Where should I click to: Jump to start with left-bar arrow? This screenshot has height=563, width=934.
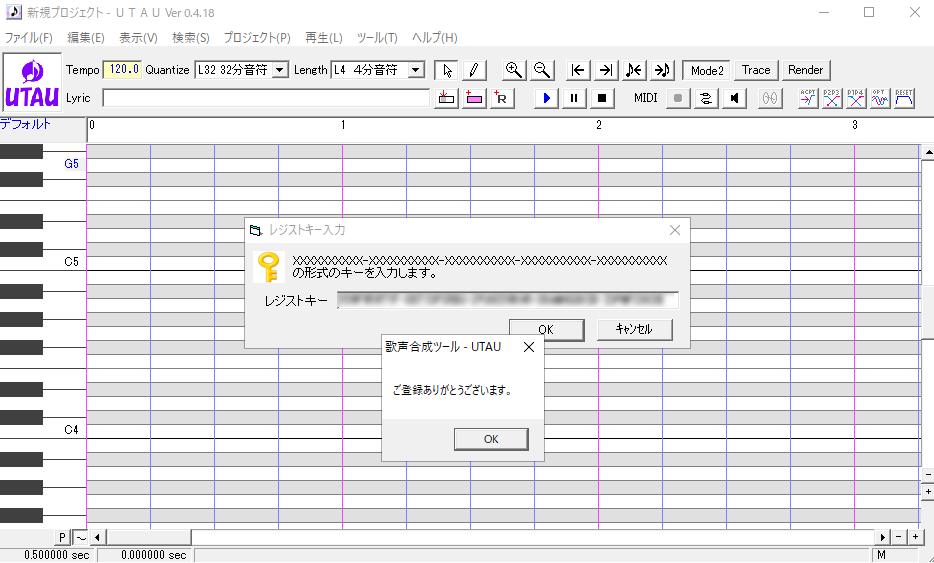click(578, 70)
